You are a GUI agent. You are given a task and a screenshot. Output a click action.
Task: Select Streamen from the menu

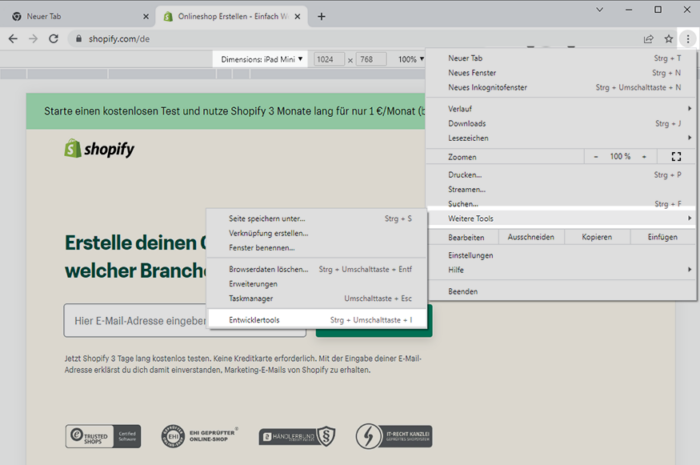(x=562, y=190)
